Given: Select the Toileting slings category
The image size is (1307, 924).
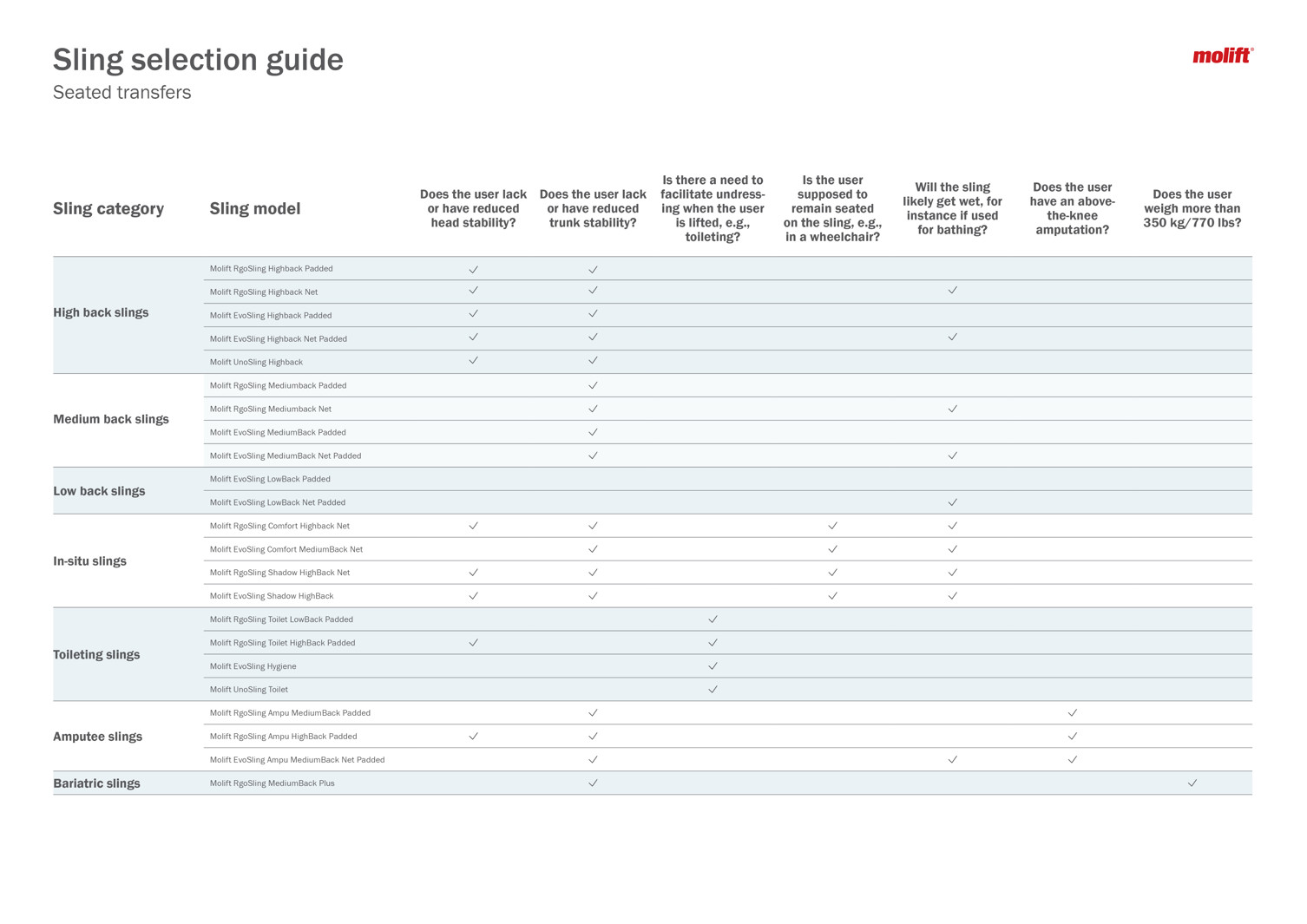Looking at the screenshot, I should point(96,654).
